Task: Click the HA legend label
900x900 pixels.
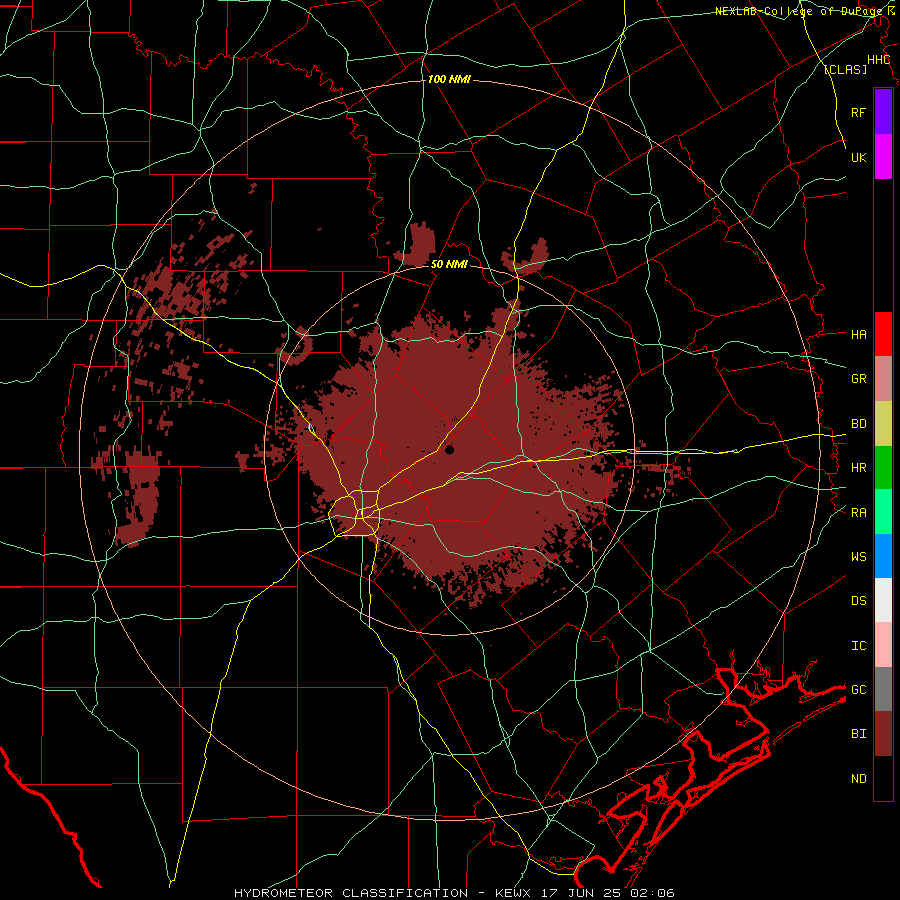Action: click(858, 334)
